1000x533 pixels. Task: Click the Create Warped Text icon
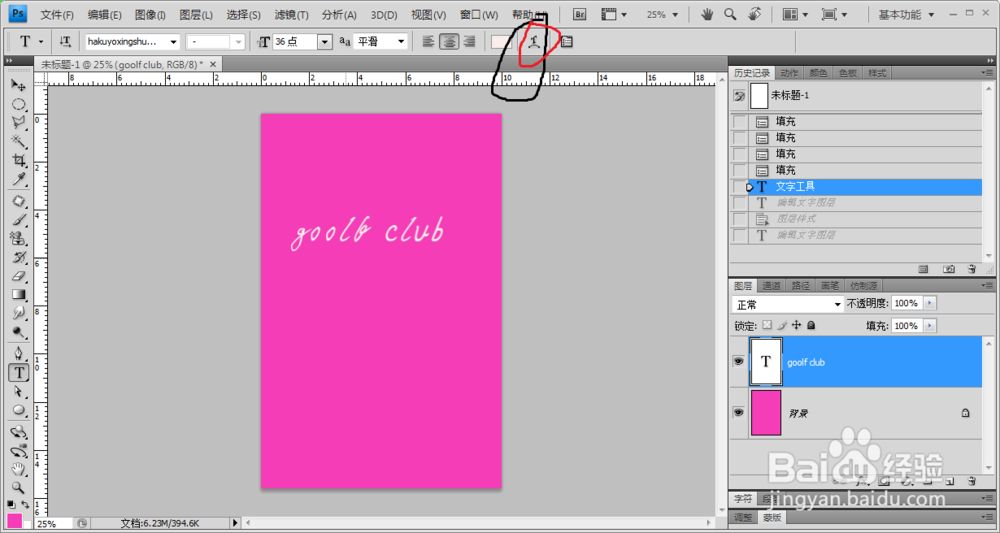pos(534,42)
